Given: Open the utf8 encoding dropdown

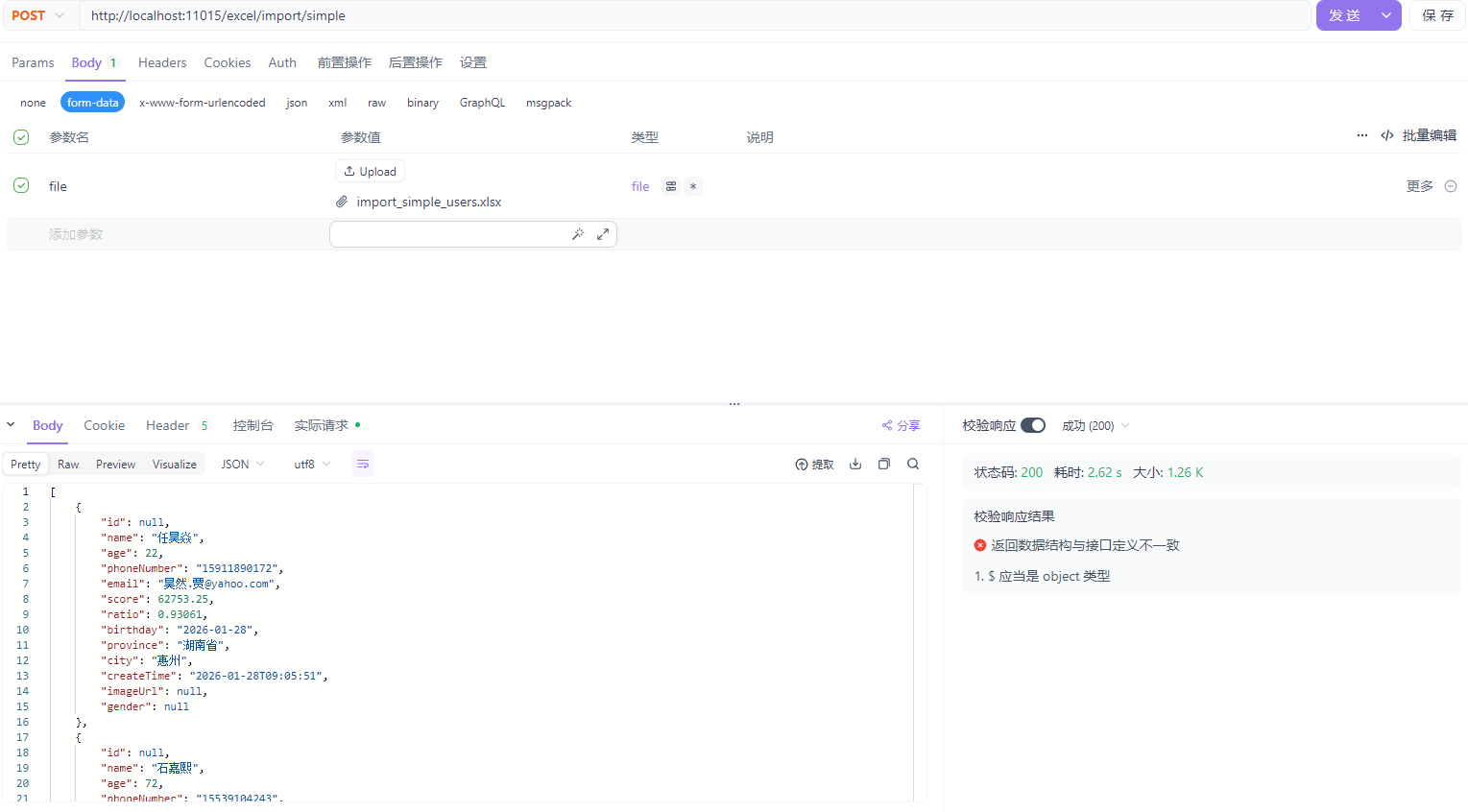Looking at the screenshot, I should pyautogui.click(x=312, y=465).
